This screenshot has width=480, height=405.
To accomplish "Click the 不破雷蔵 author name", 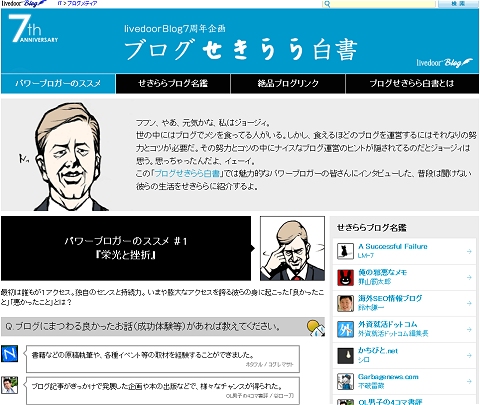I will pyautogui.click(x=371, y=386).
